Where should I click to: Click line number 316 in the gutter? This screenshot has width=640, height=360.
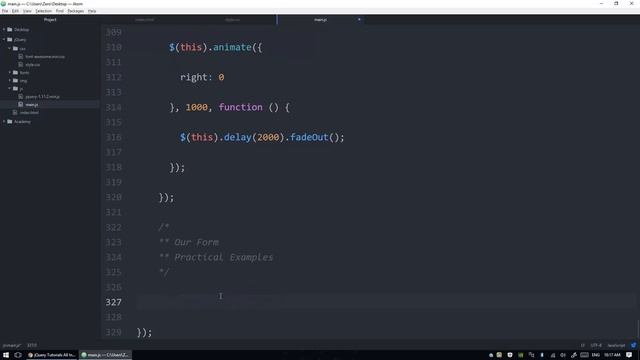(113, 138)
